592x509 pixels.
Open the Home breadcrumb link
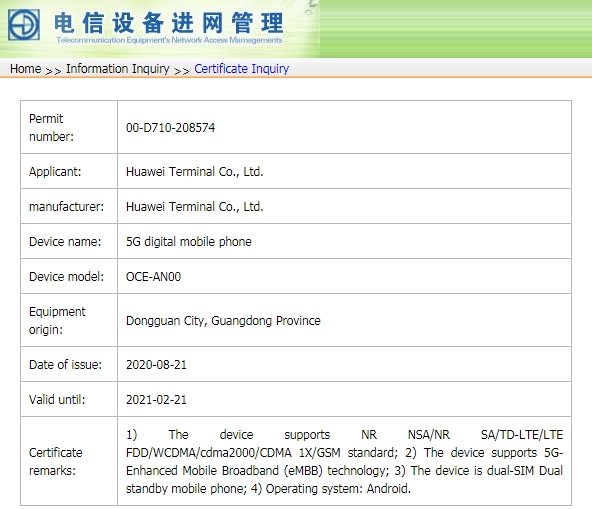25,69
